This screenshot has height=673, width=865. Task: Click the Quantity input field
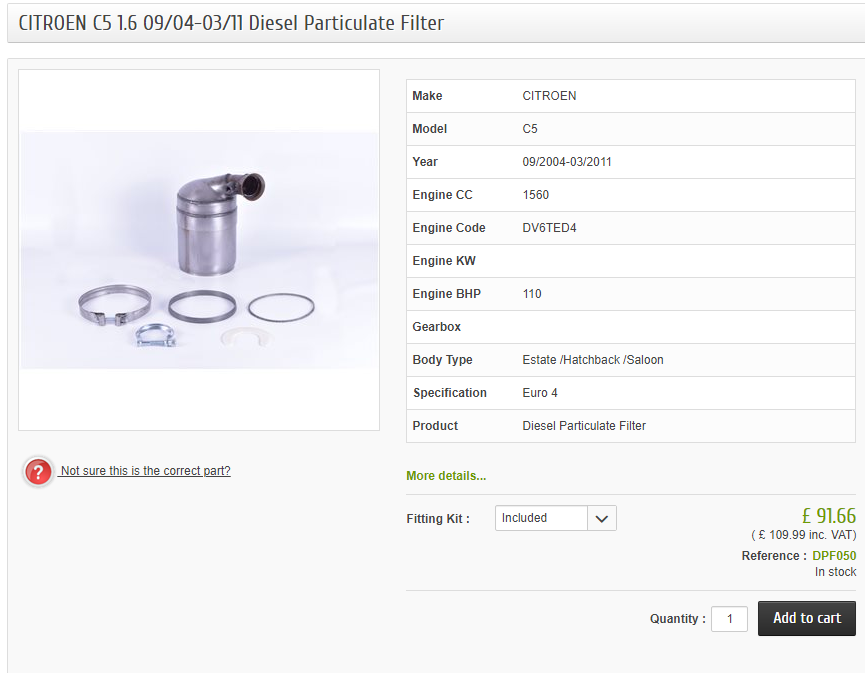pos(729,618)
